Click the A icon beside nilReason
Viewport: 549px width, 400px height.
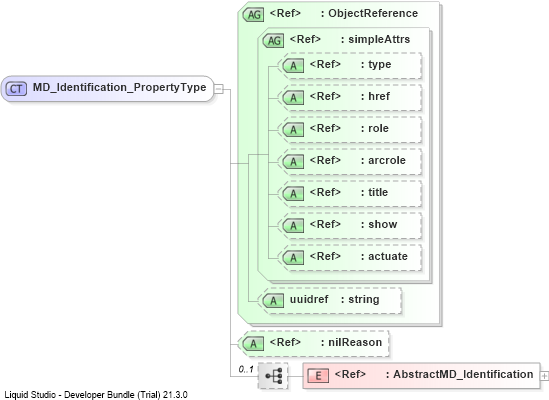(x=253, y=344)
